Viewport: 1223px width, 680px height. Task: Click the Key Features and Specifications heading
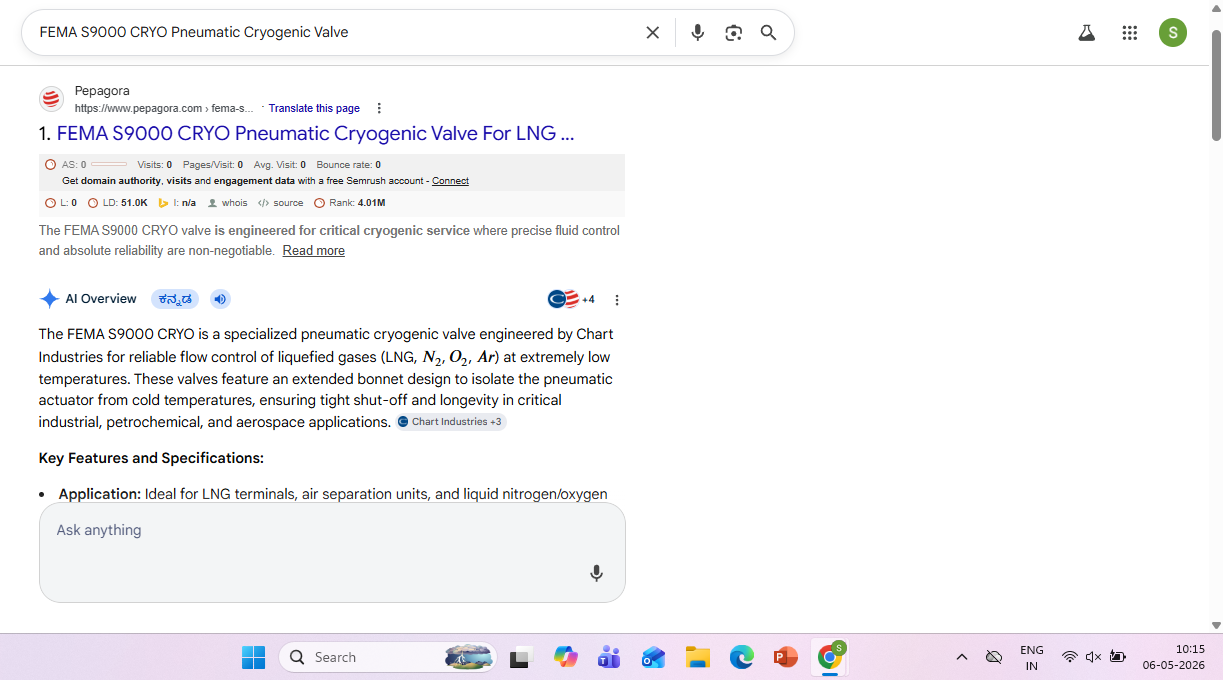click(x=151, y=458)
